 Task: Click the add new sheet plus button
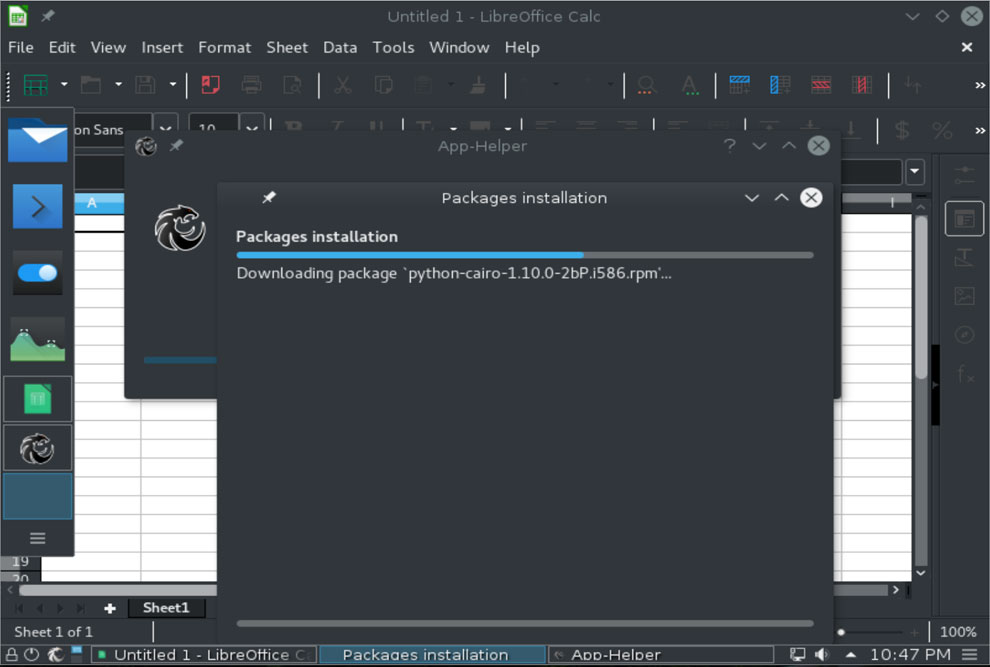click(x=110, y=608)
